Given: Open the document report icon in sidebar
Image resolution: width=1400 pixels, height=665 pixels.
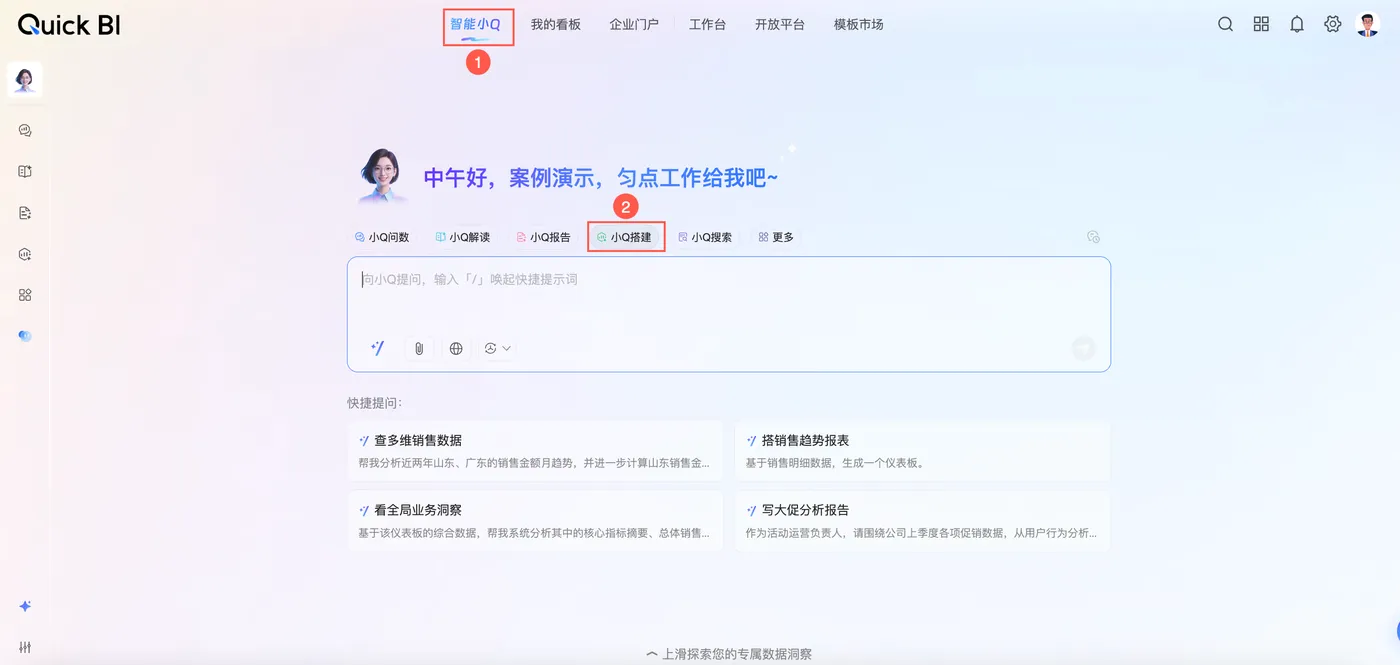Looking at the screenshot, I should point(25,213).
